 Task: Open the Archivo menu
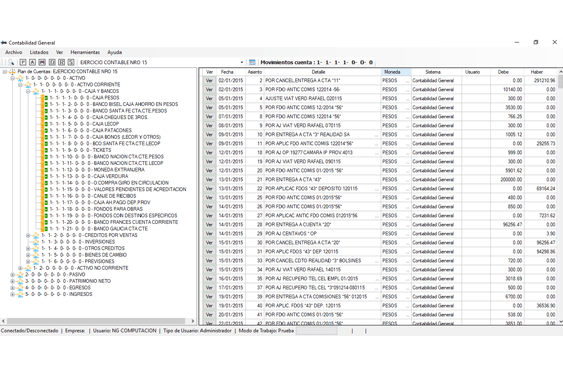[x=13, y=52]
